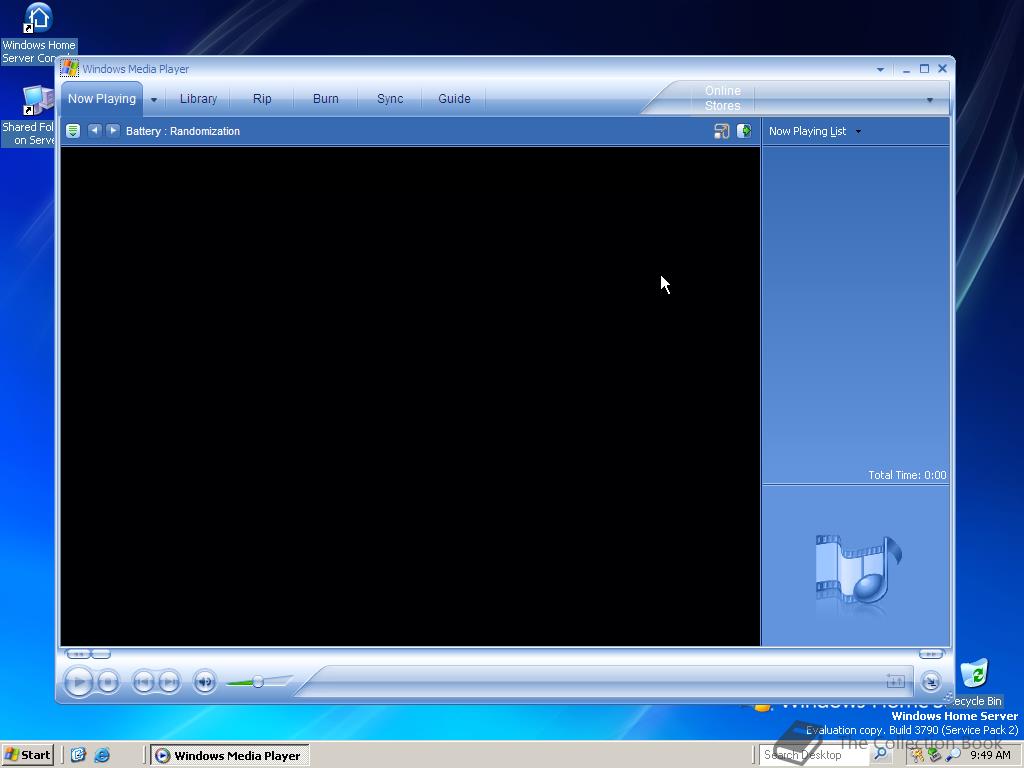The height and width of the screenshot is (768, 1024).
Task: Skip to the previous track
Action: click(x=144, y=682)
